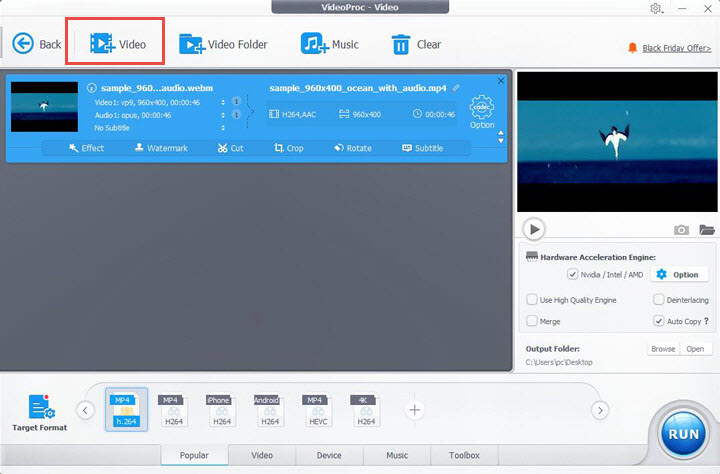Viewport: 720px width, 474px height.
Task: Open the Watermark tool
Action: [161, 148]
